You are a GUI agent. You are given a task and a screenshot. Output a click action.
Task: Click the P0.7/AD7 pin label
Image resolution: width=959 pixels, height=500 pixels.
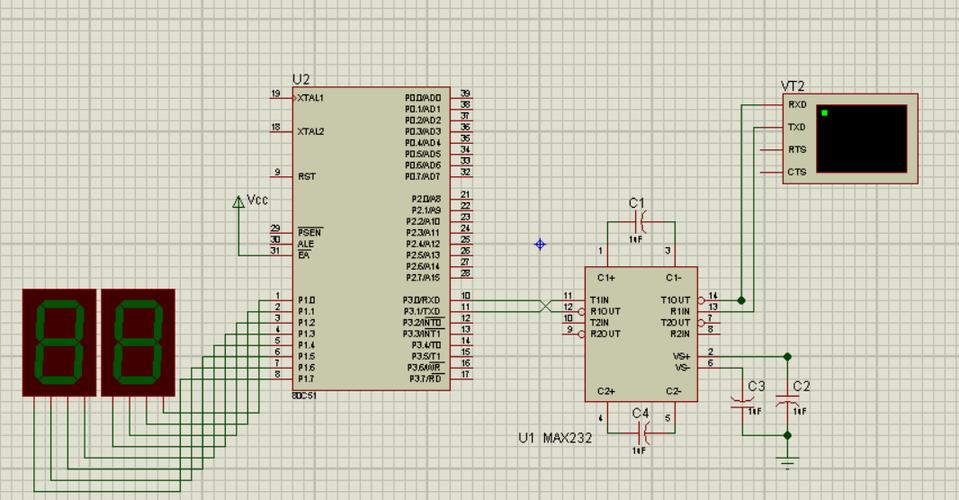tap(423, 177)
